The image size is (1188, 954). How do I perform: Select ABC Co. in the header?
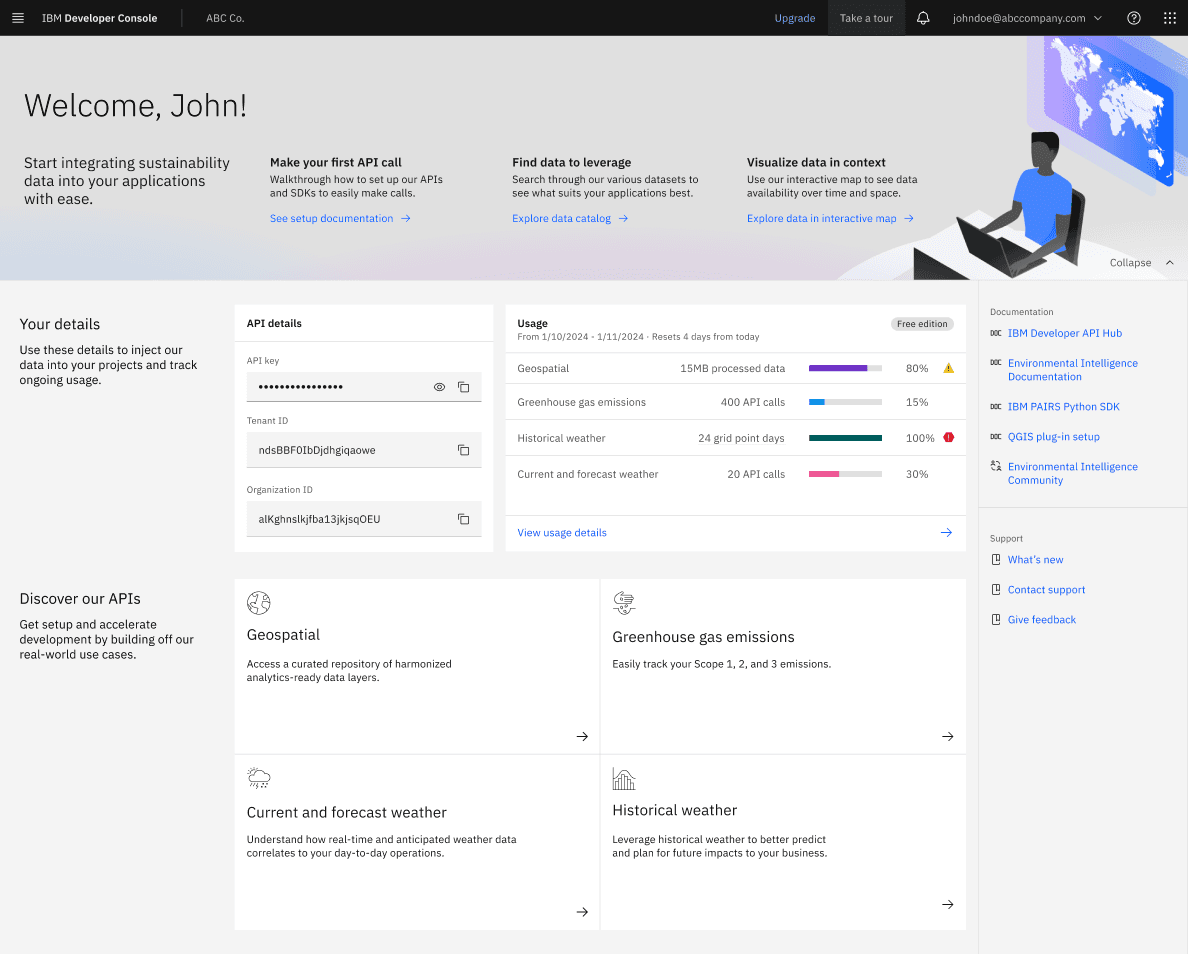pos(225,18)
